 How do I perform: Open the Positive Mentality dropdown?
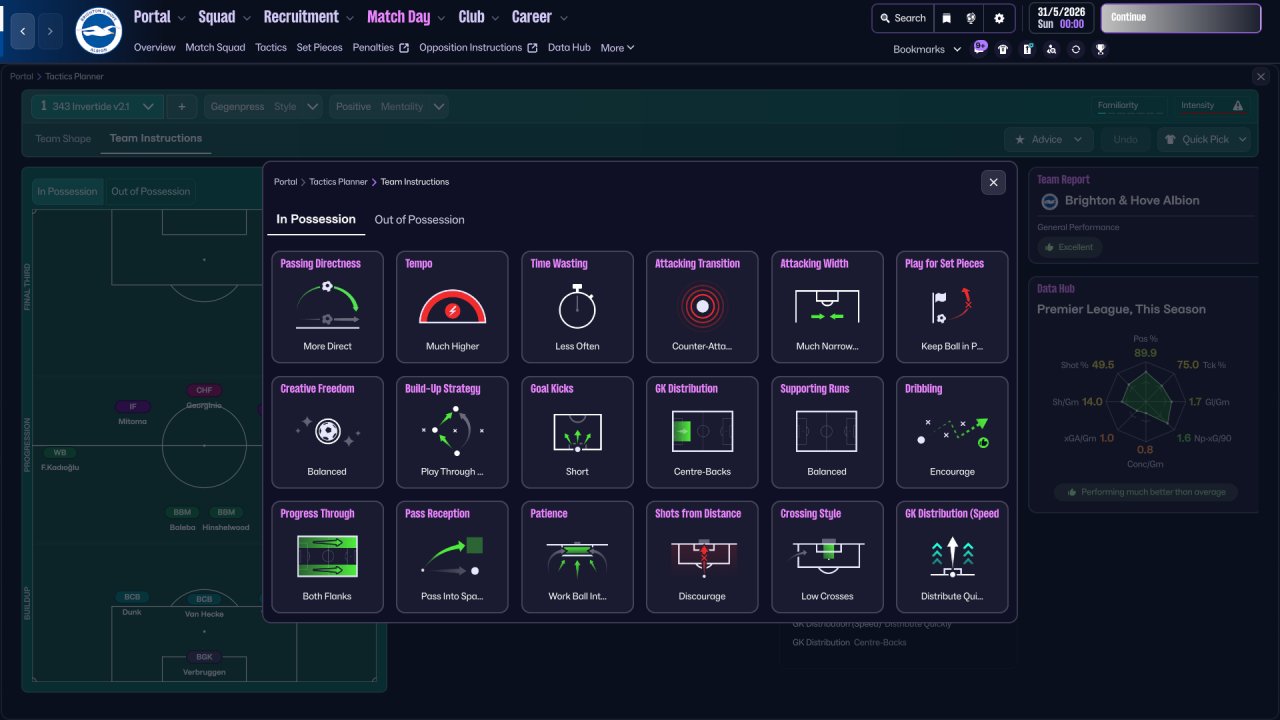[389, 106]
